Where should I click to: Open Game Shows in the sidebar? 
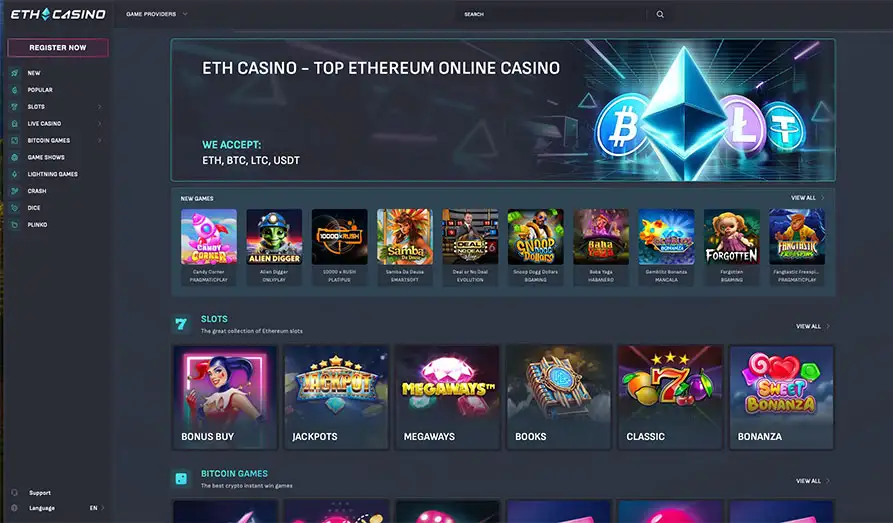point(46,157)
